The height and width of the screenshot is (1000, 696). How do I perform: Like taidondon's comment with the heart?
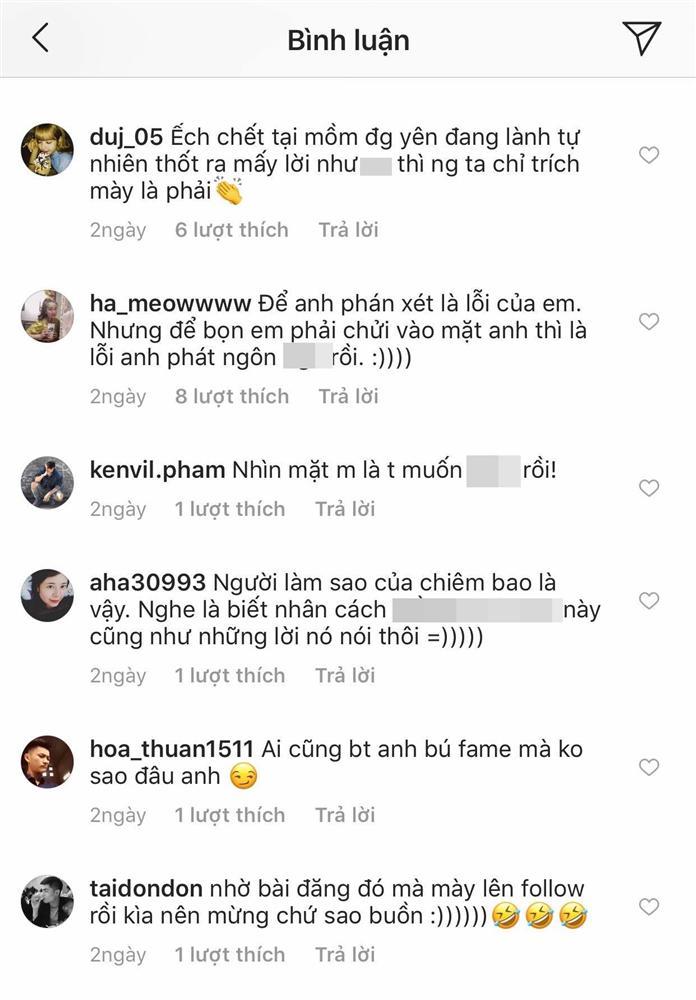pyautogui.click(x=649, y=900)
